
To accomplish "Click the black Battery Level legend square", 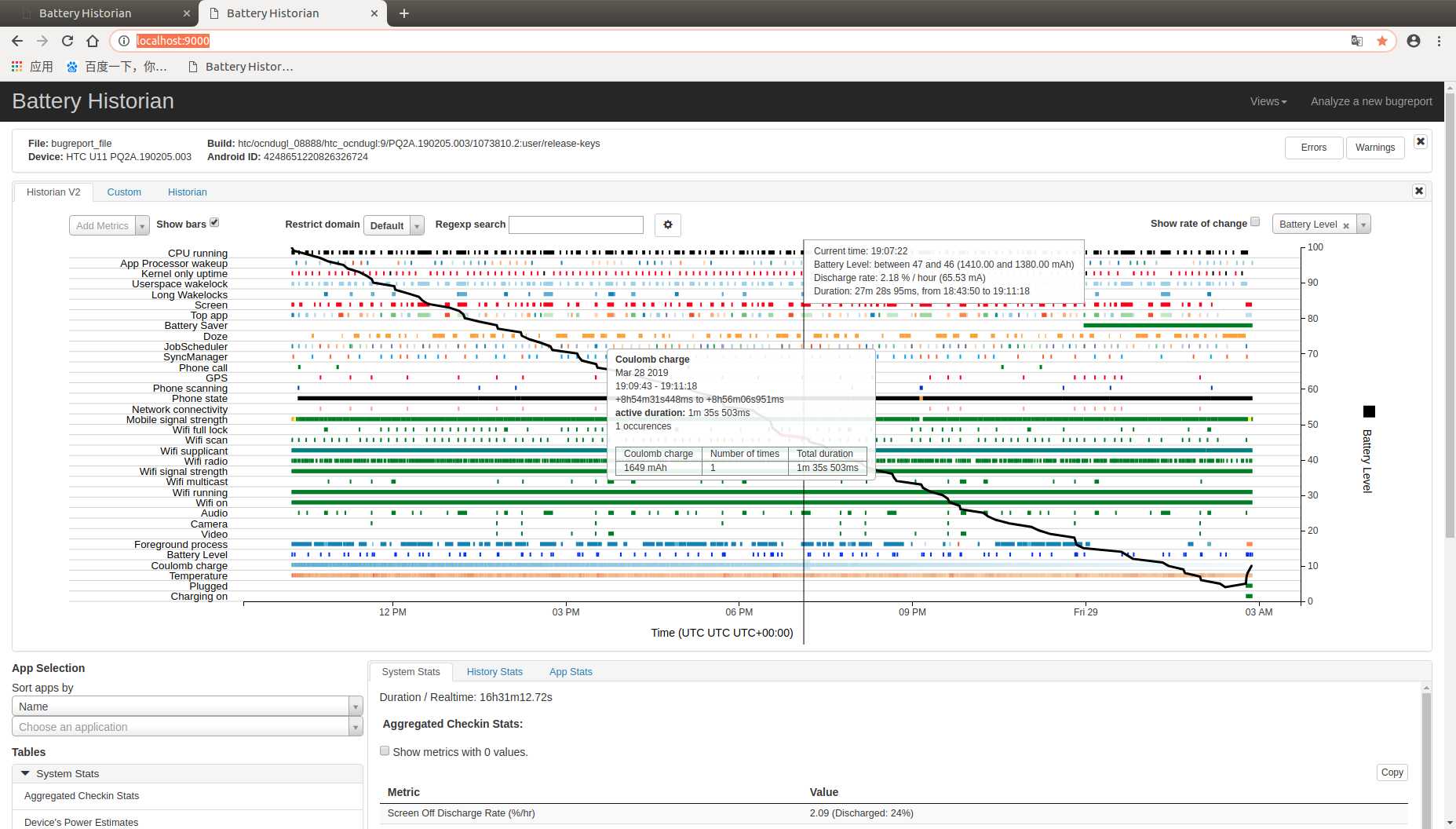I will [1370, 411].
